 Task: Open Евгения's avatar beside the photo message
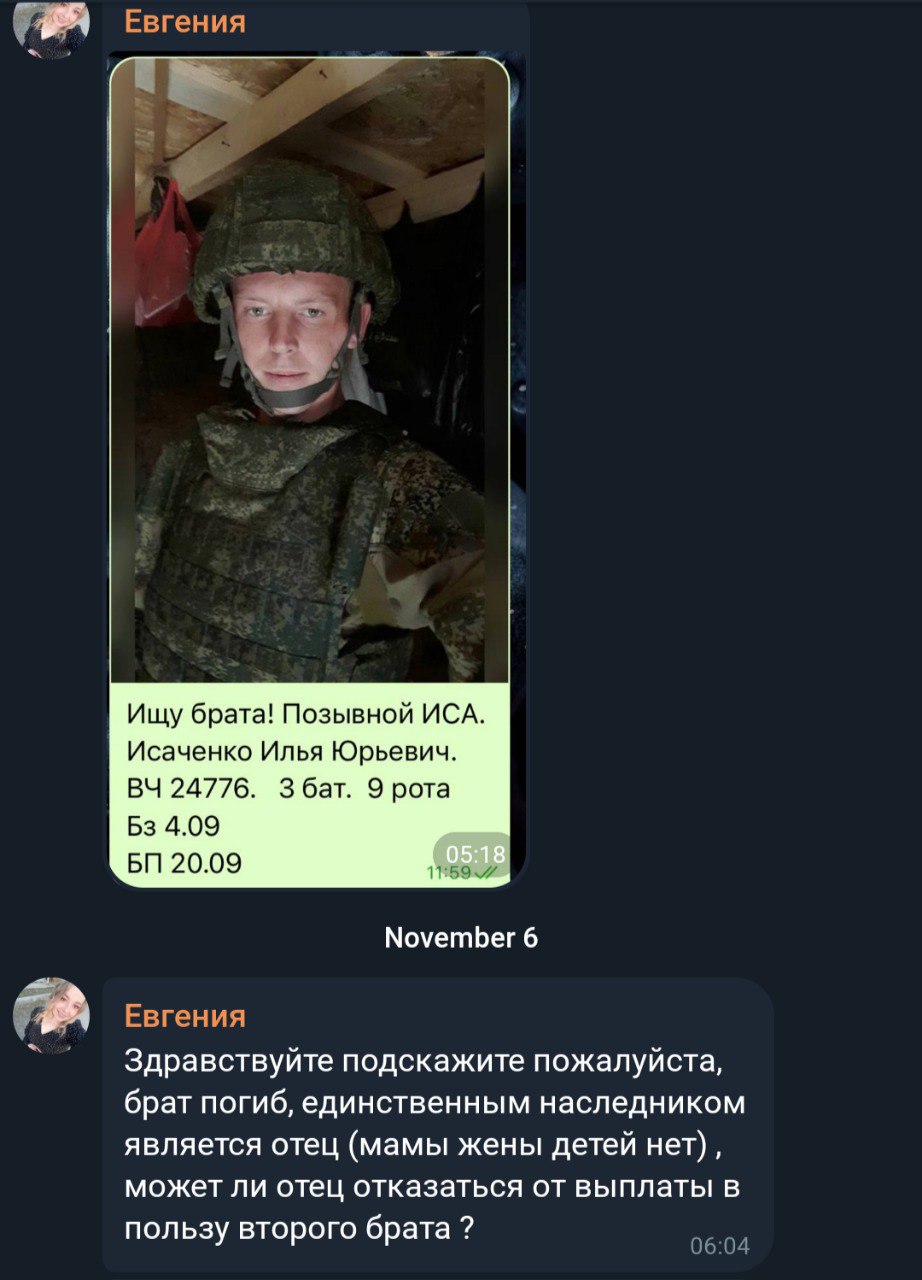[51, 24]
